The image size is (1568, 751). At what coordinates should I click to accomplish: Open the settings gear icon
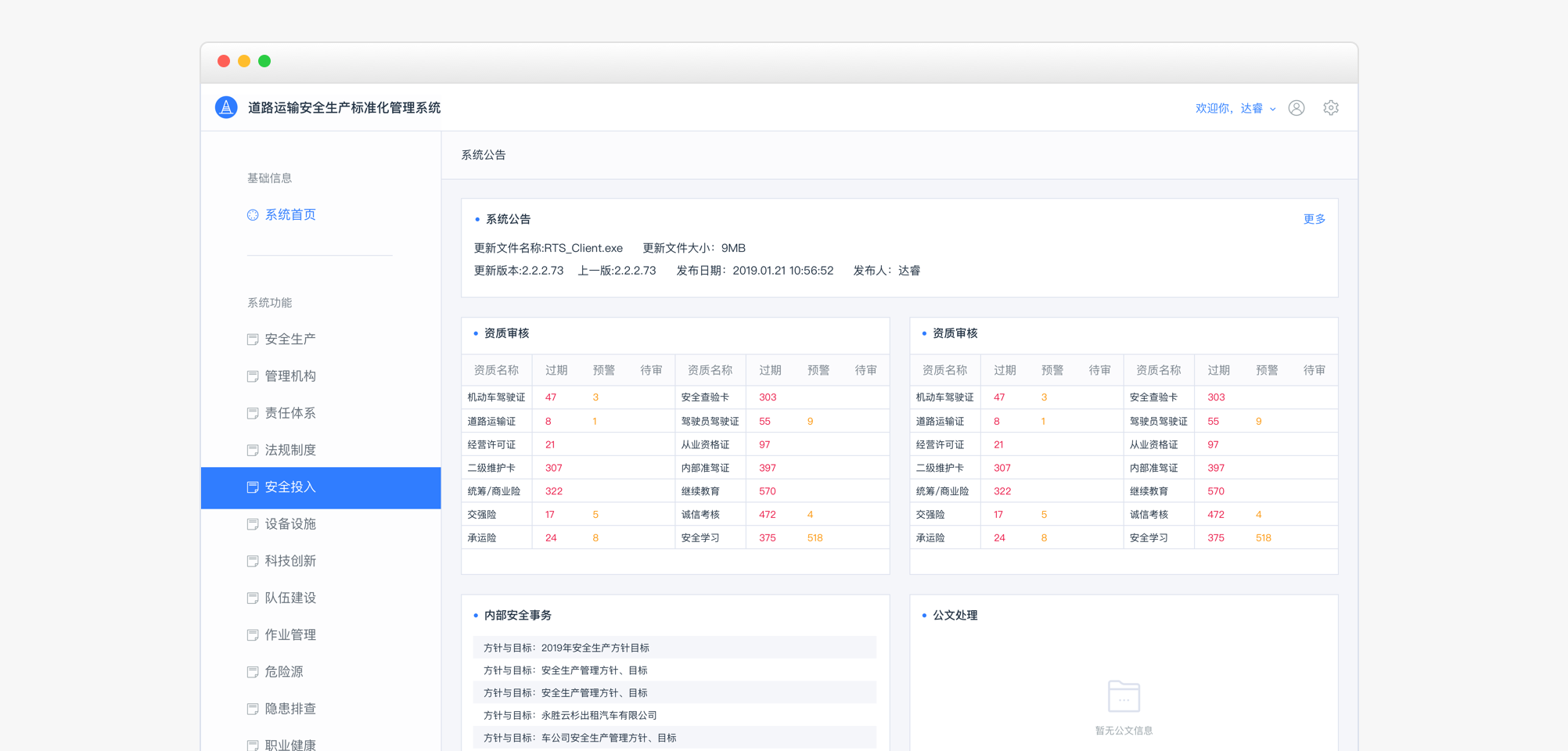click(x=1331, y=107)
